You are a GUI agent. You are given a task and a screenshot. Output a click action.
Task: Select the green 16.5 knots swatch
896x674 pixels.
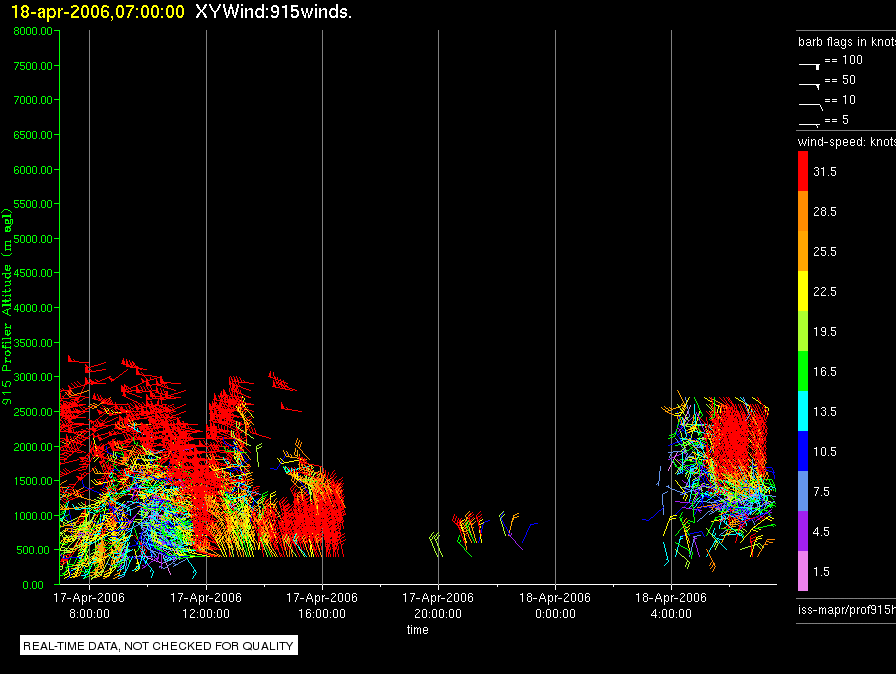click(x=803, y=371)
